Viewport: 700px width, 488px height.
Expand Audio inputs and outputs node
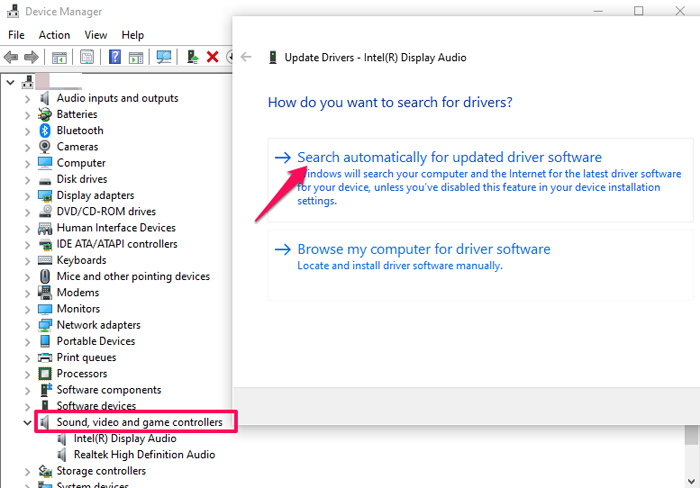pyautogui.click(x=28, y=99)
